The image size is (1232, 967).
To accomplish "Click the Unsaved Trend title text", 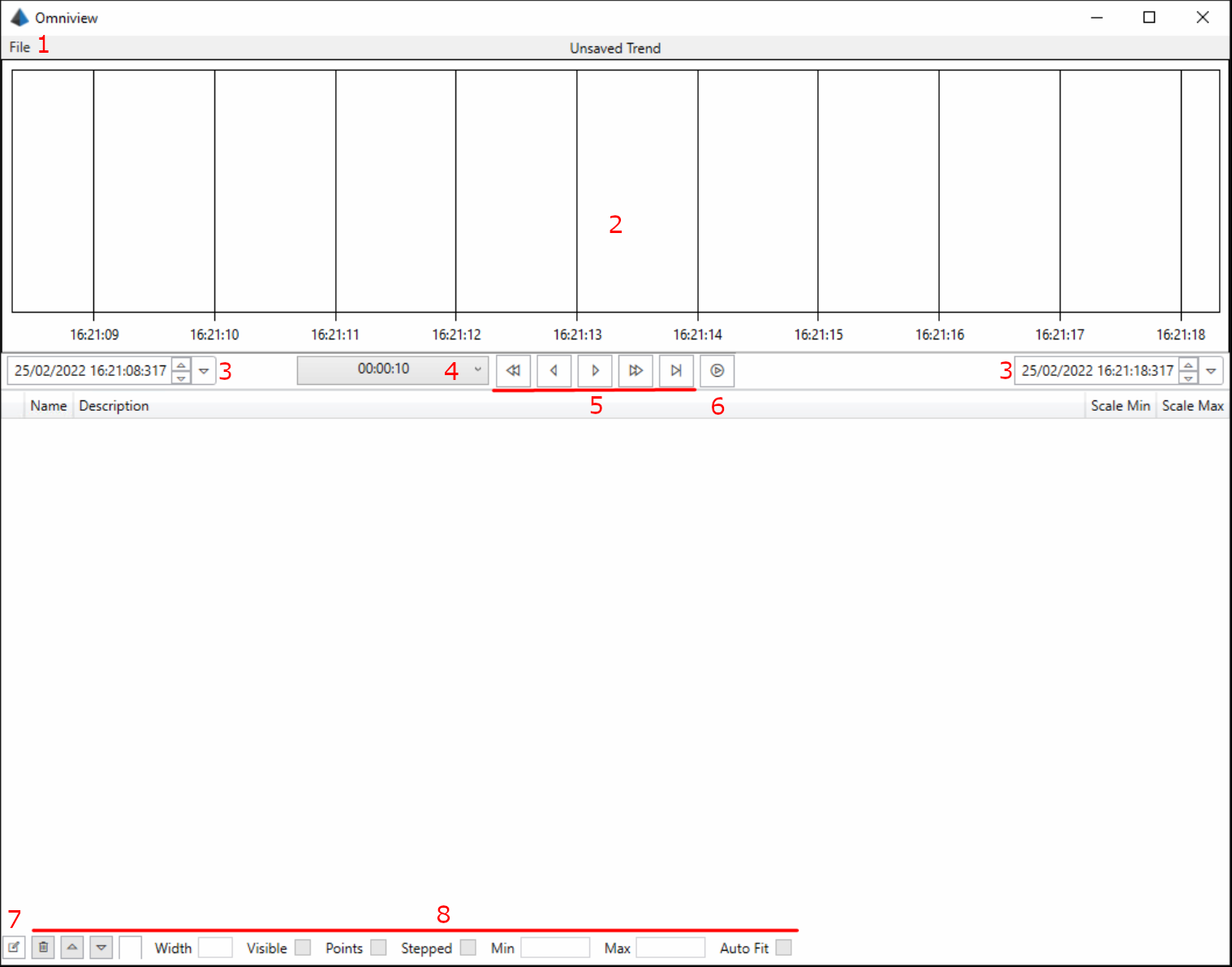I will point(615,48).
